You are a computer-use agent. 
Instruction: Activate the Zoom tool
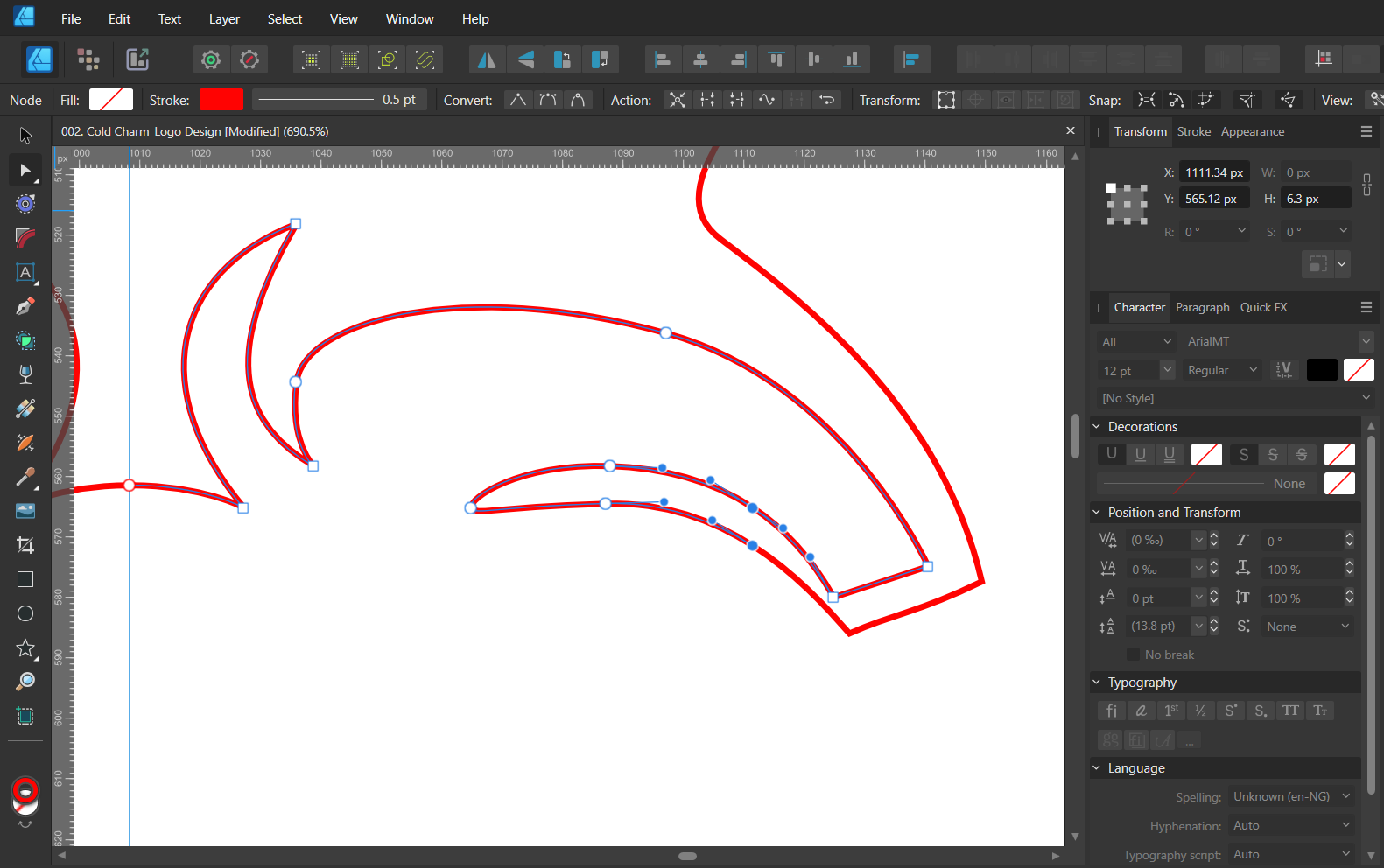(x=25, y=682)
